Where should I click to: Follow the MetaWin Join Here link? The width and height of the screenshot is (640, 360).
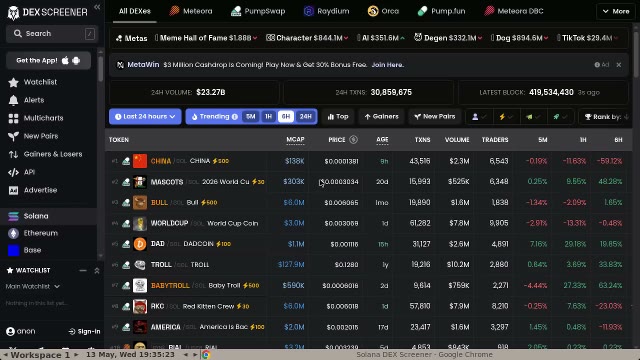coord(388,65)
